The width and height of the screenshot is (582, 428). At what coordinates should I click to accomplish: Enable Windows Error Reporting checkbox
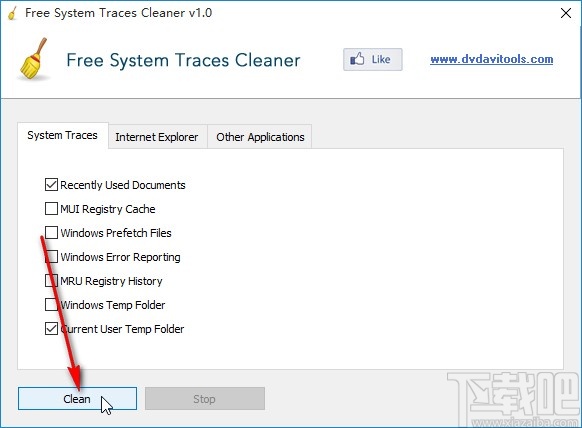click(51, 257)
